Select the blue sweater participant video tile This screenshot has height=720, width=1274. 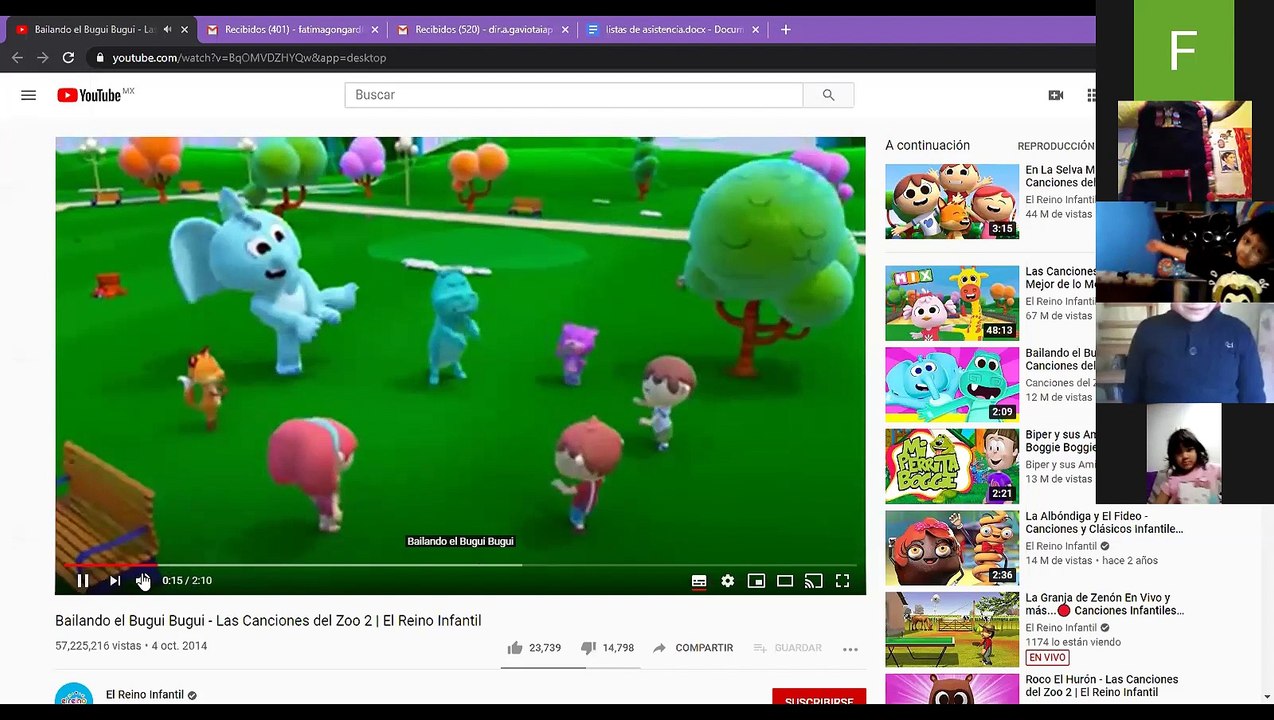(x=1184, y=352)
